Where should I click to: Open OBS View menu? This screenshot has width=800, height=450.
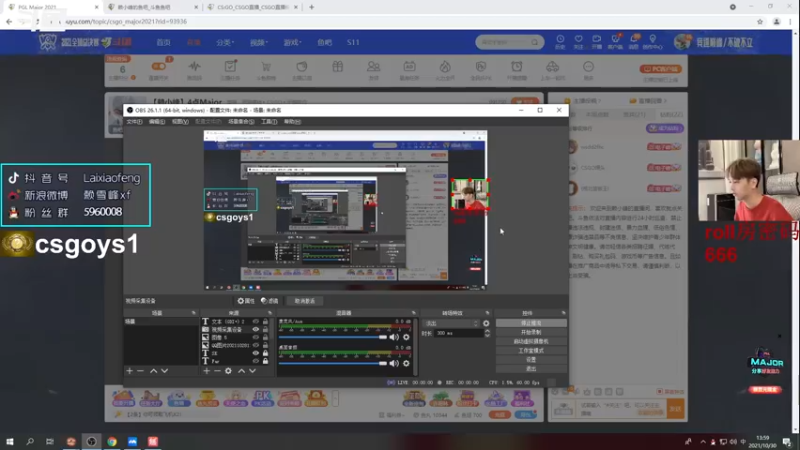click(x=180, y=121)
